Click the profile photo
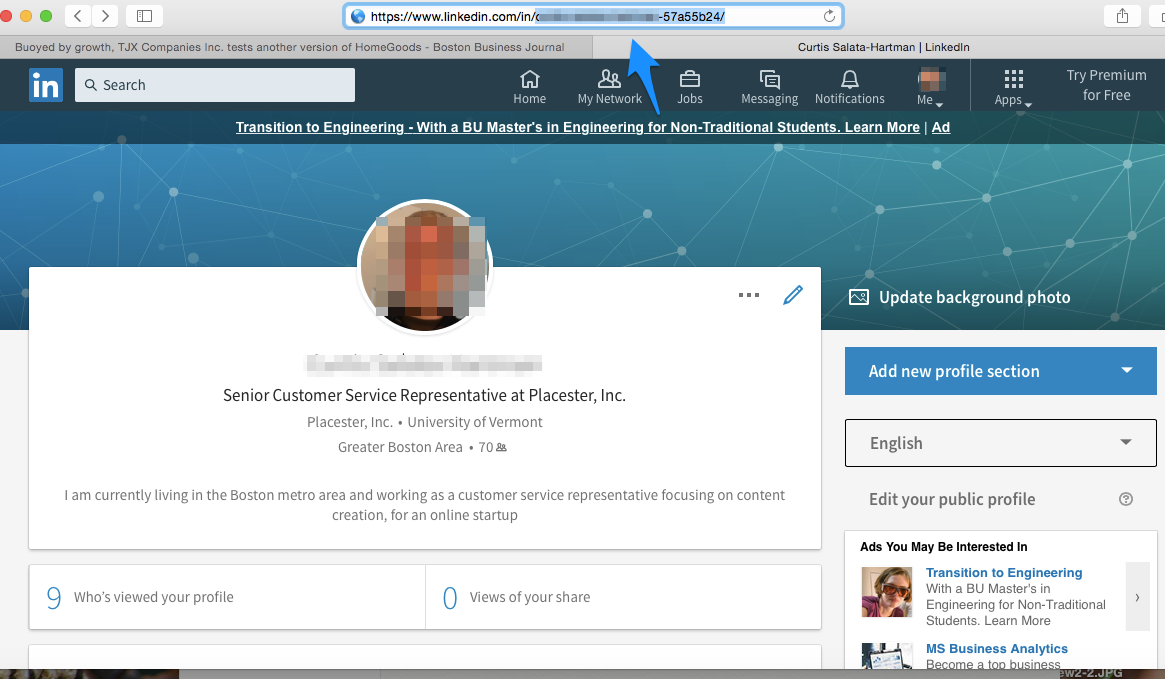Image resolution: width=1165 pixels, height=679 pixels. click(x=424, y=266)
